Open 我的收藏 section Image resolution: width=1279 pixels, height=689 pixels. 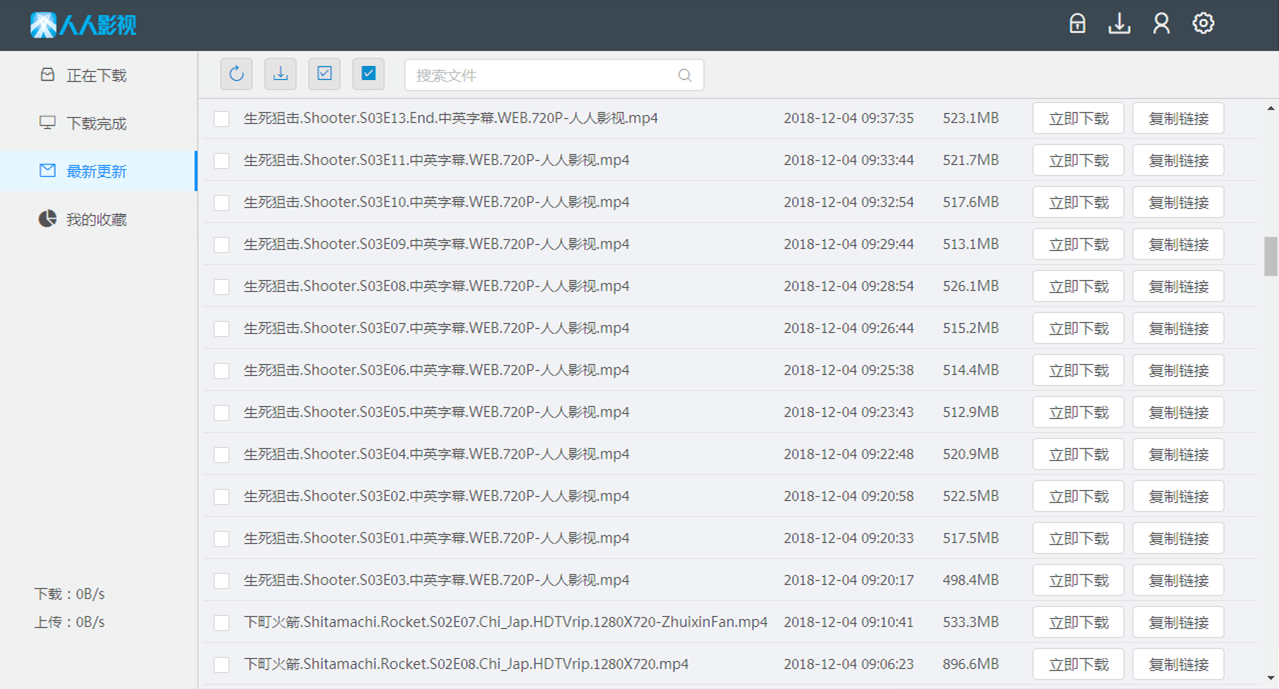coord(98,219)
